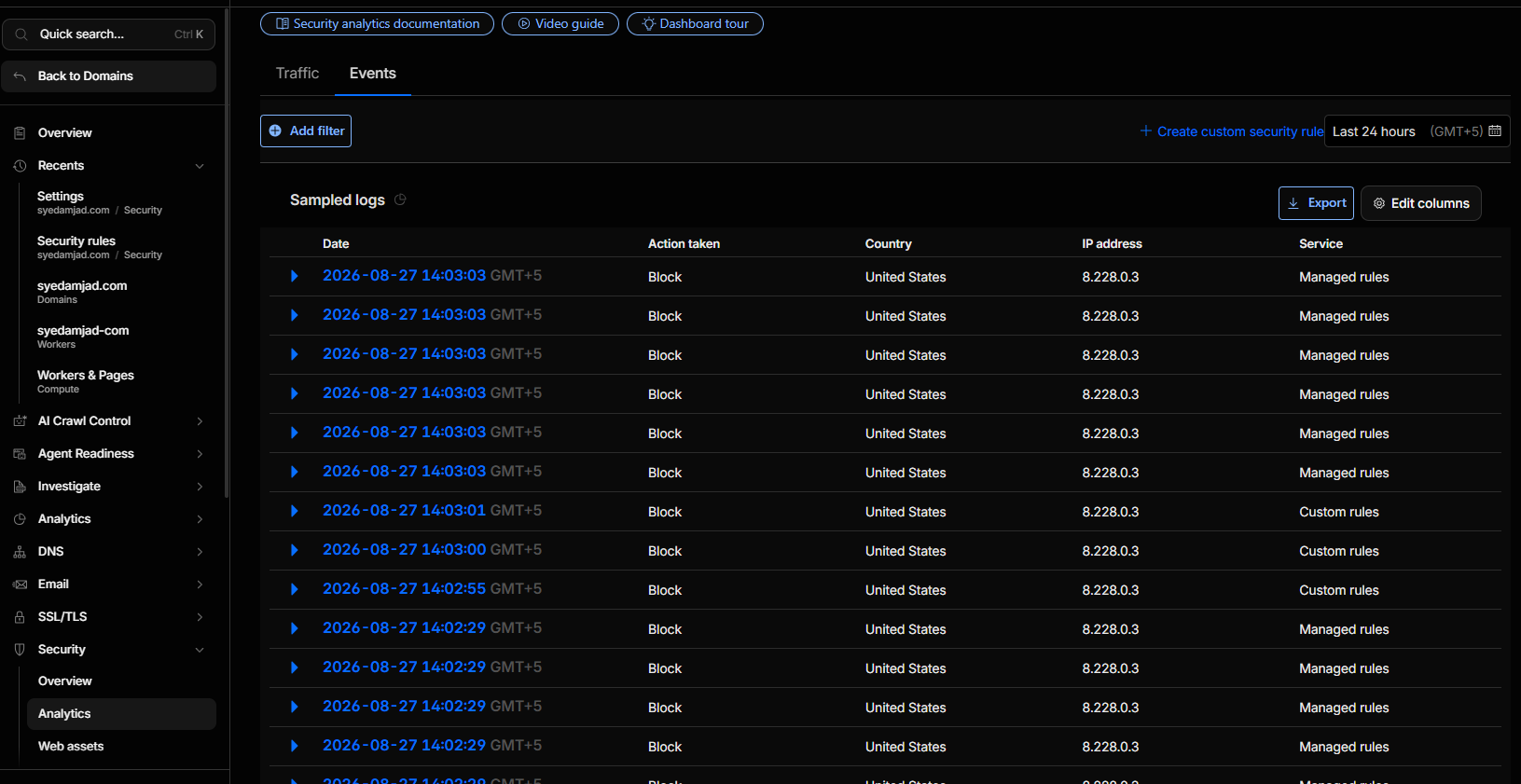This screenshot has width=1521, height=784.
Task: Expand Investigate submenu arrow
Action: point(200,487)
